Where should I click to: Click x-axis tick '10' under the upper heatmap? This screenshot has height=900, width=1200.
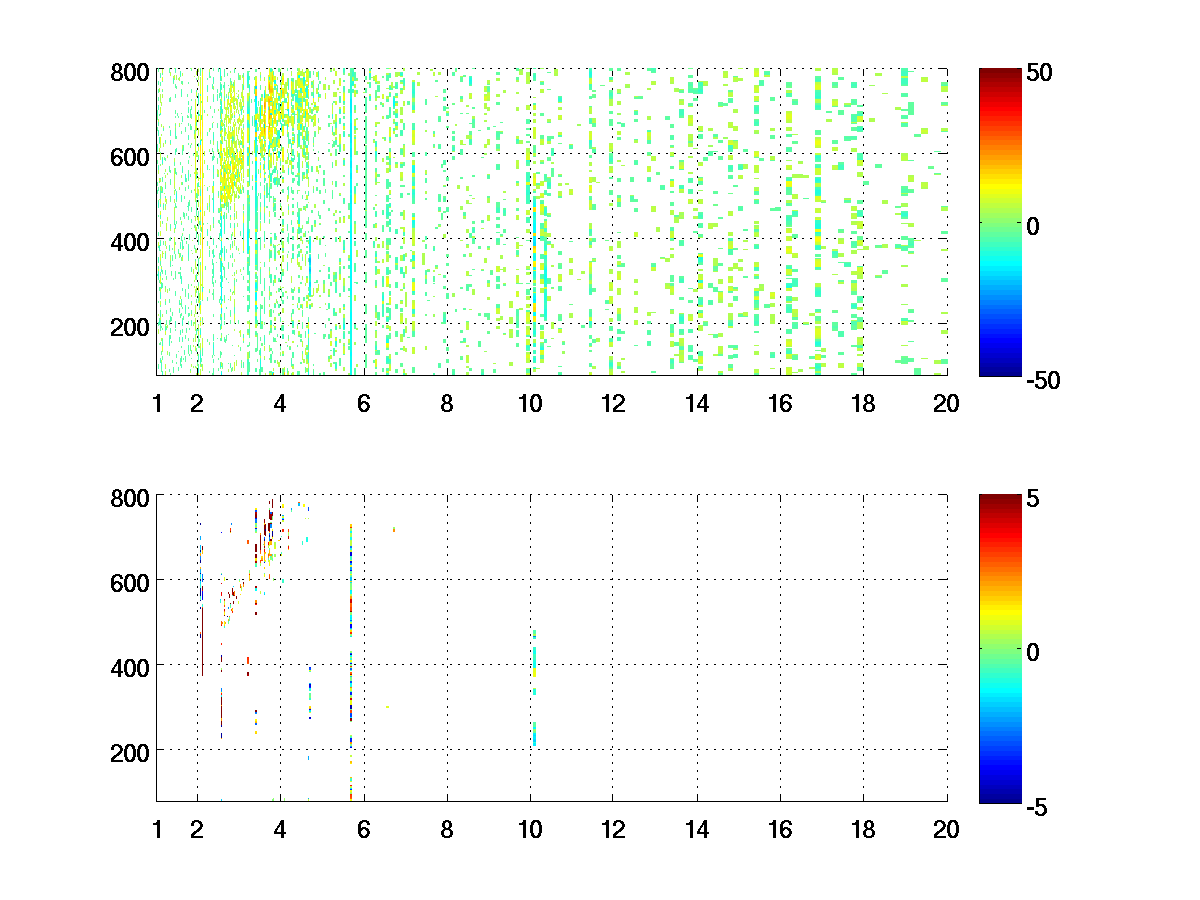[x=530, y=404]
